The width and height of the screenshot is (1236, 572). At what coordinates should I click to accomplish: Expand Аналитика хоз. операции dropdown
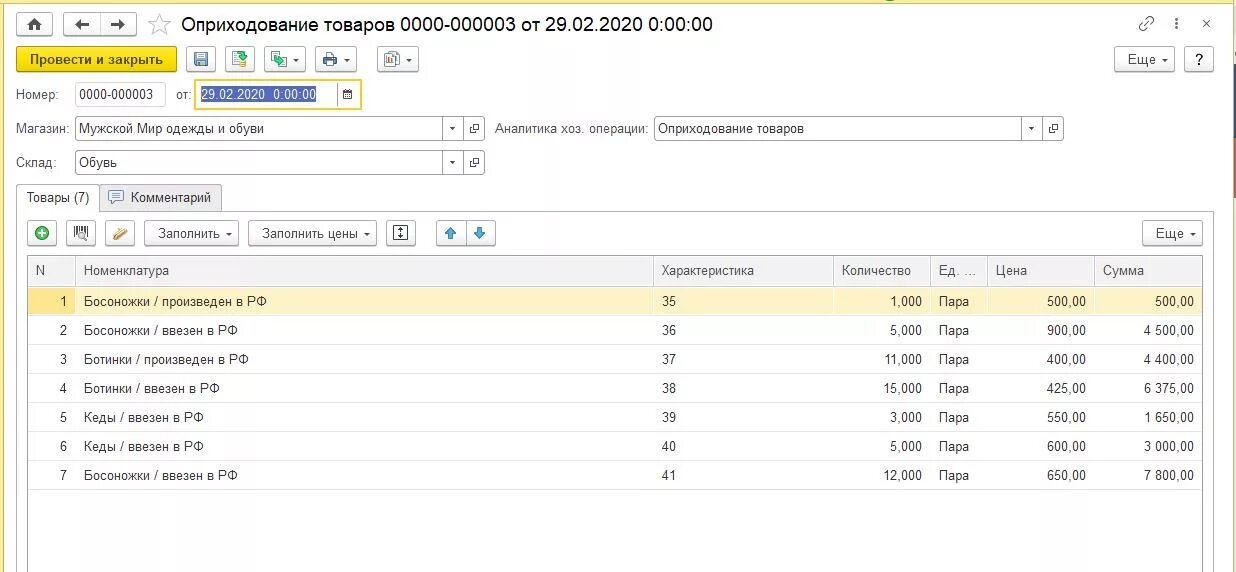[1031, 129]
